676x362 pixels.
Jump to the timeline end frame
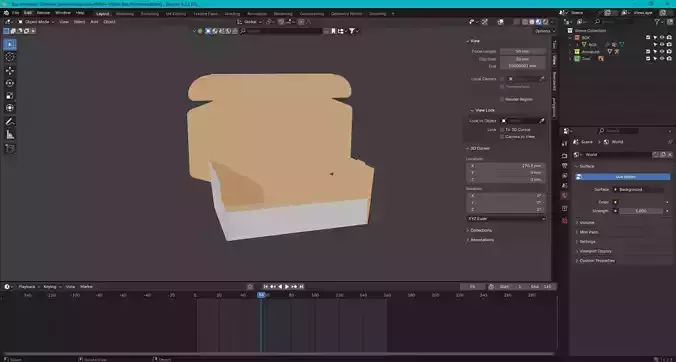301,287
